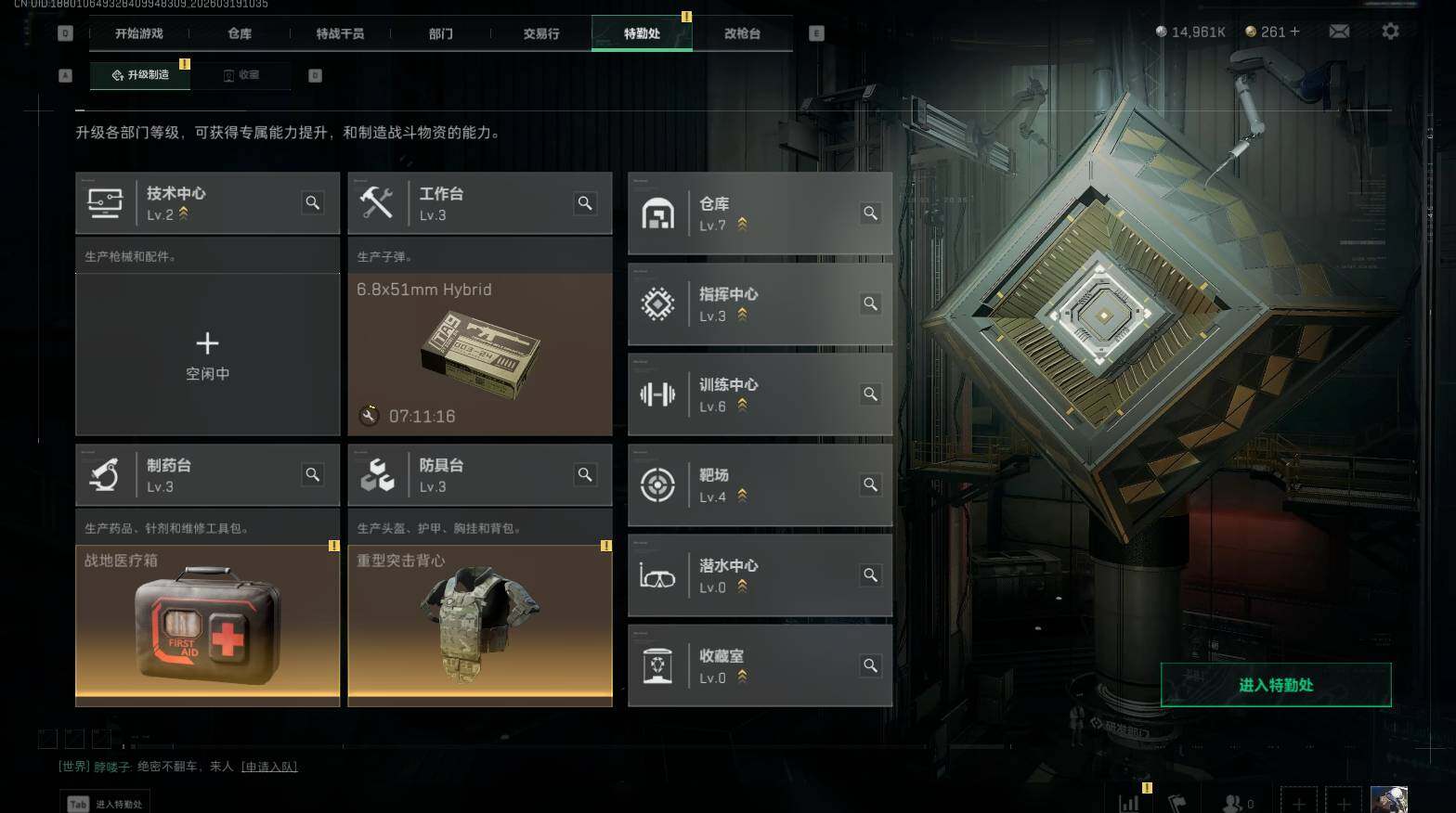The image size is (1456, 813).
Task: Open the 改枪台 tab
Action: click(x=742, y=33)
